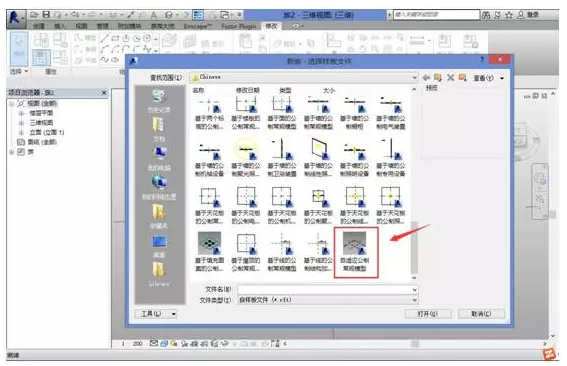Select 基于填充图案的公制 template file
The height and width of the screenshot is (366, 567).
[x=209, y=252]
